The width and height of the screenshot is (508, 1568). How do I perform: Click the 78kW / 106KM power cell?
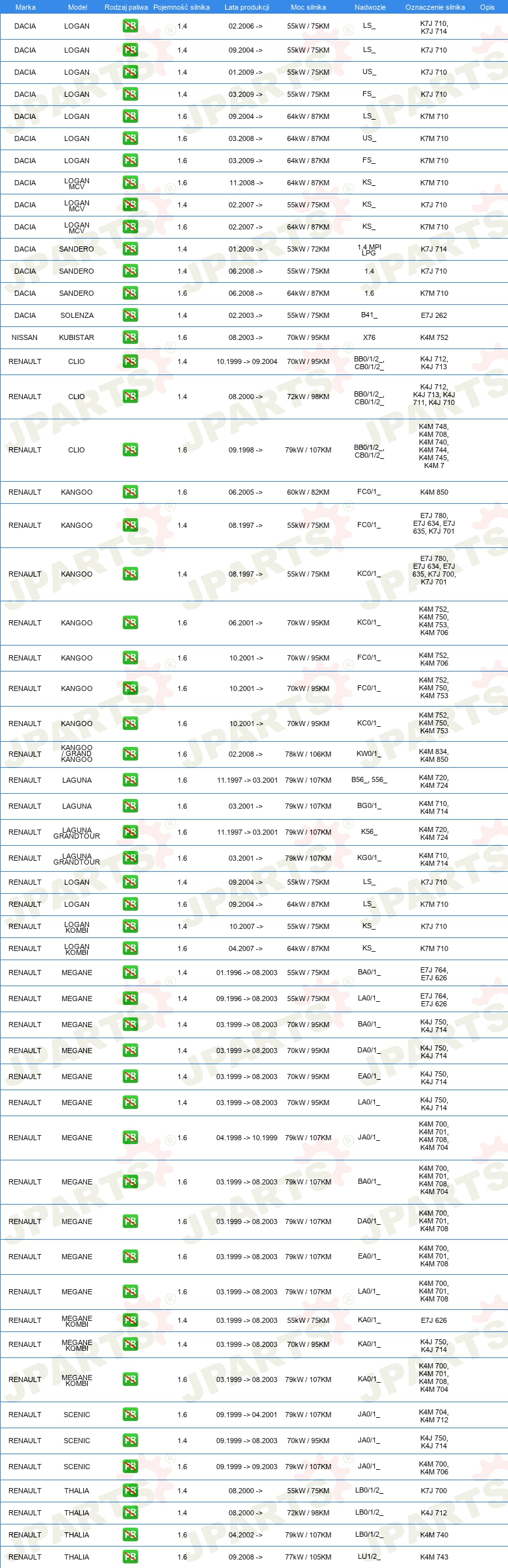[x=308, y=754]
